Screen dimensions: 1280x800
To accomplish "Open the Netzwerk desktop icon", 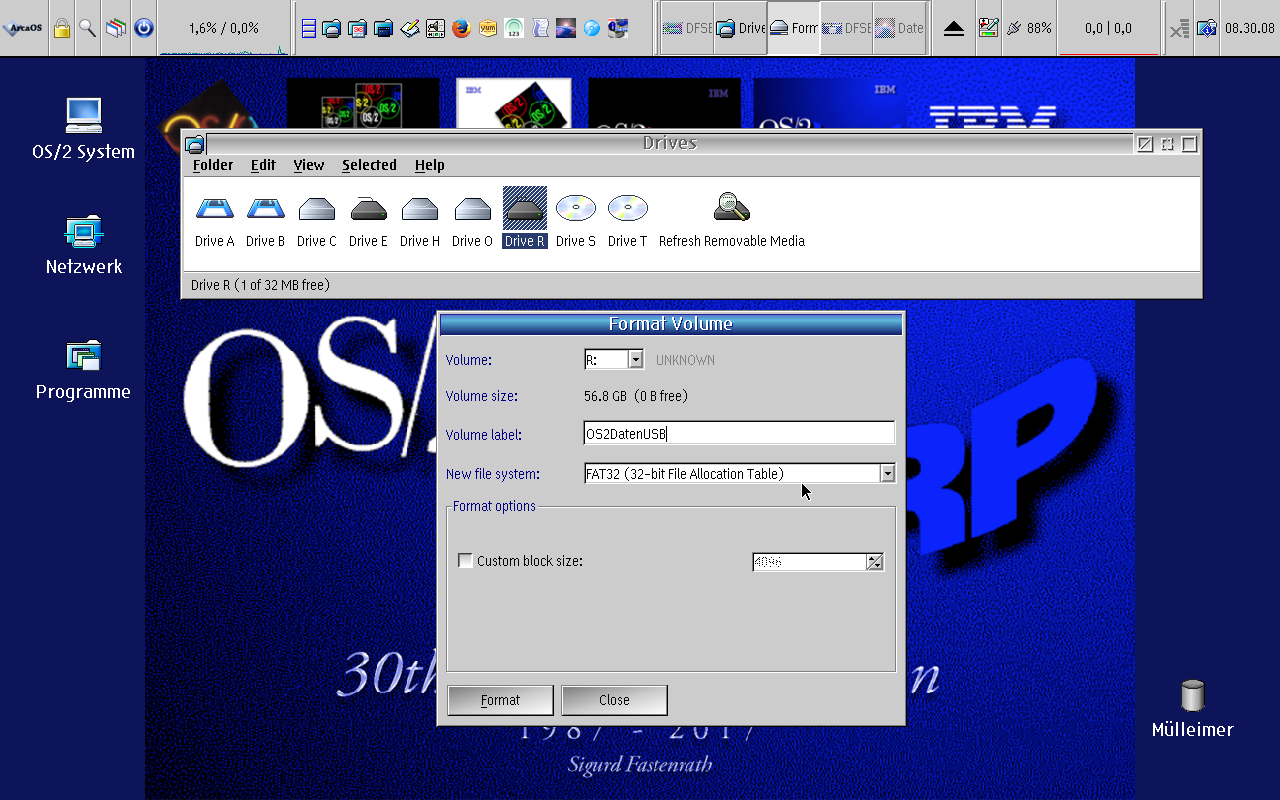I will point(84,246).
